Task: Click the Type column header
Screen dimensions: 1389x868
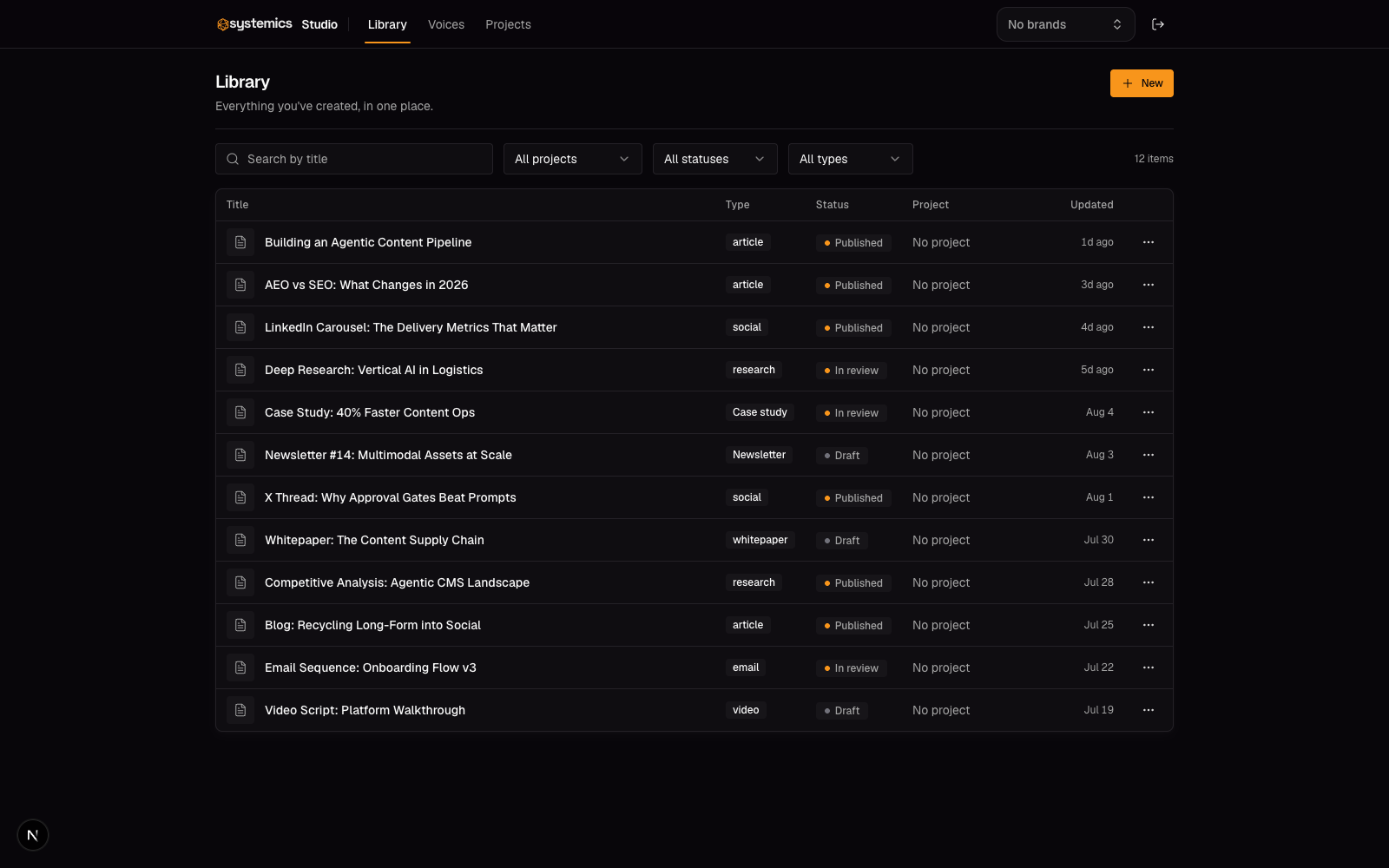Action: pyautogui.click(x=737, y=205)
